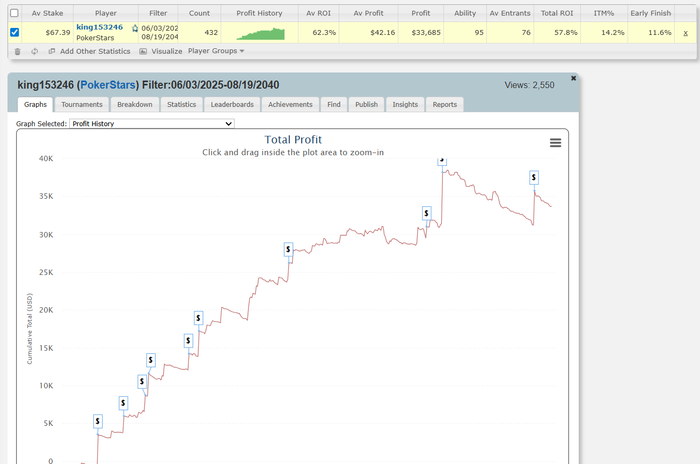Click the 57.8% Total ROI cell
Viewport: 700px width, 464px height.
557,33
